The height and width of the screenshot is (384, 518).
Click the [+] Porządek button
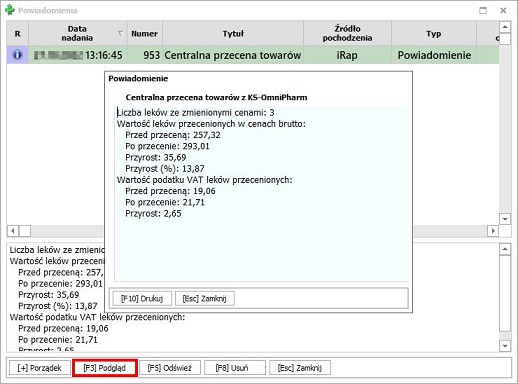[39, 368]
